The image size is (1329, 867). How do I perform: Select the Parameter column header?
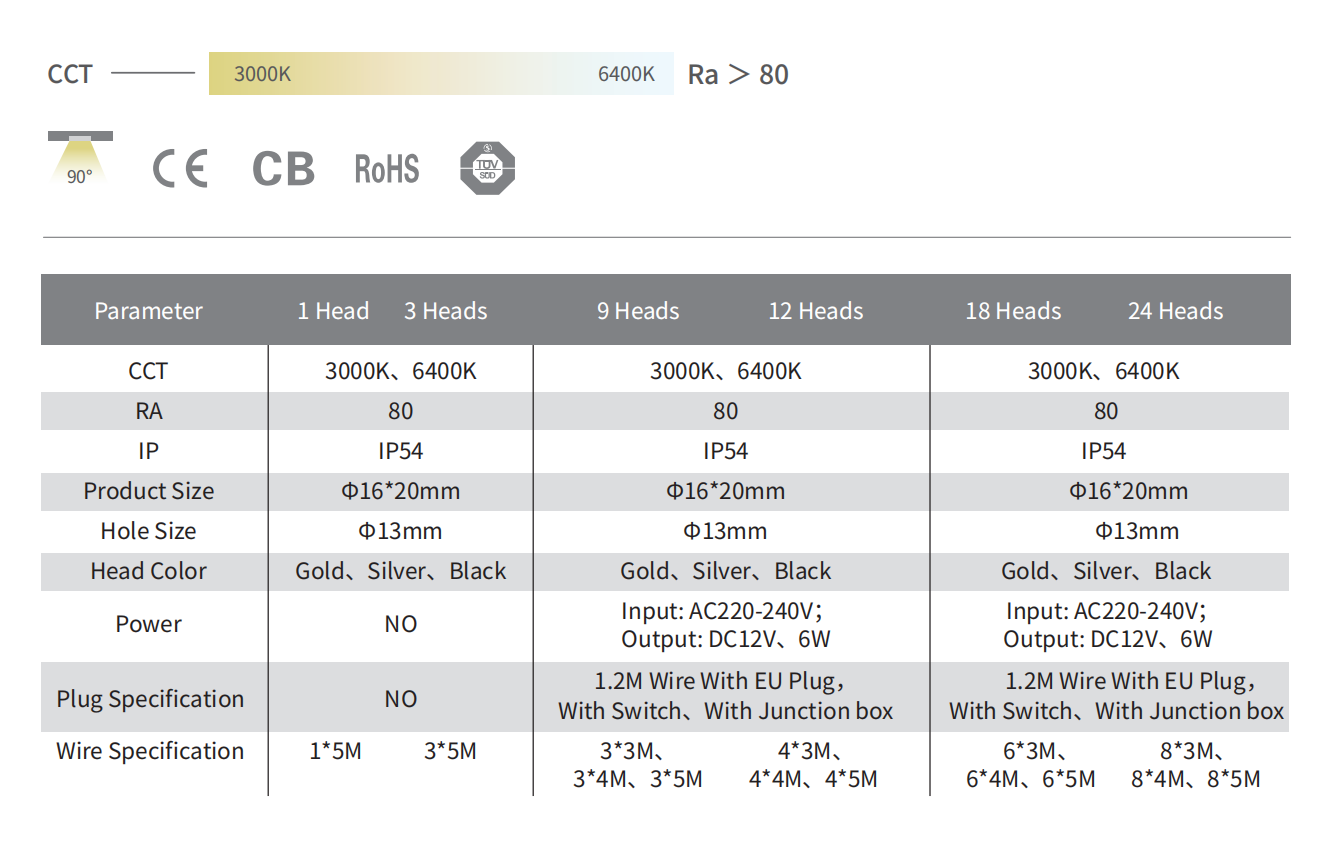pyautogui.click(x=149, y=311)
